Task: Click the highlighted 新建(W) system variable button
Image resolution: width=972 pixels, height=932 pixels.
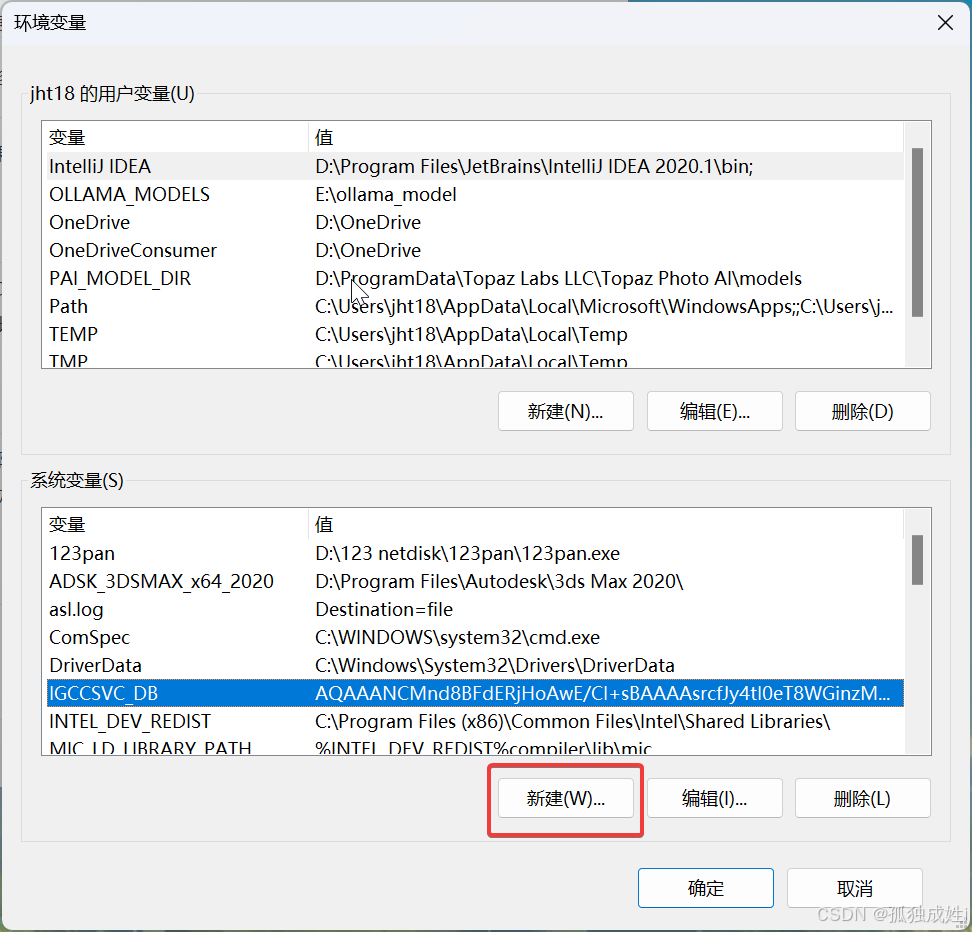Action: tap(565, 797)
